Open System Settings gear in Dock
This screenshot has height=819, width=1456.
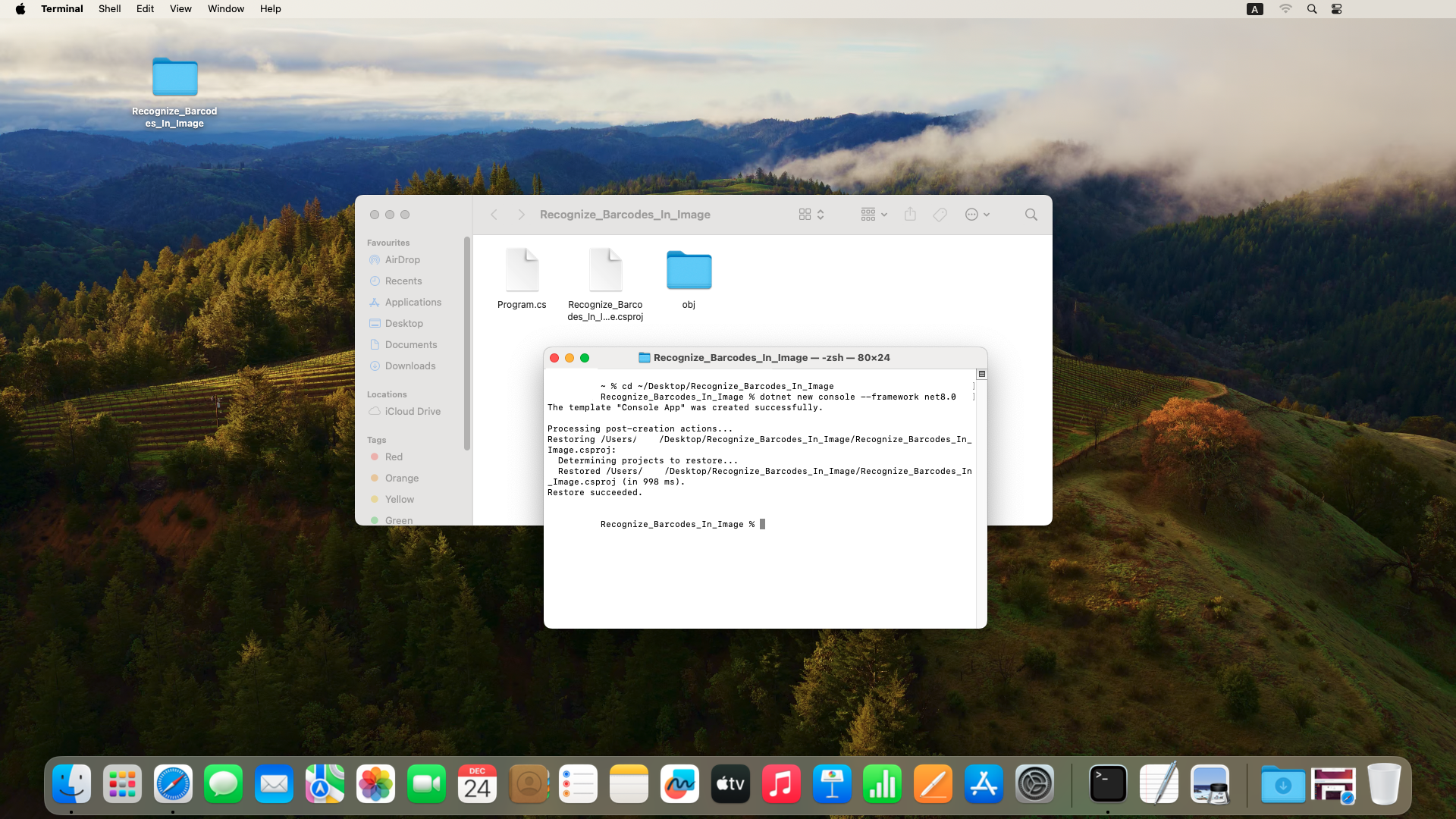coord(1034,784)
